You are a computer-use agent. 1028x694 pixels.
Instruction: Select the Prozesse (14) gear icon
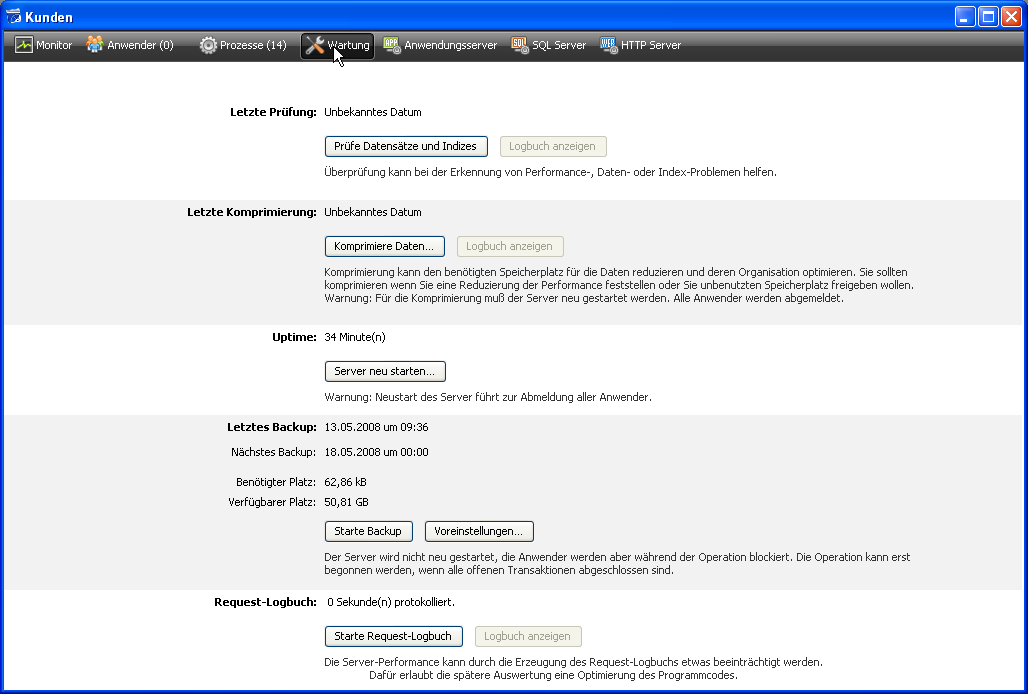[x=208, y=45]
